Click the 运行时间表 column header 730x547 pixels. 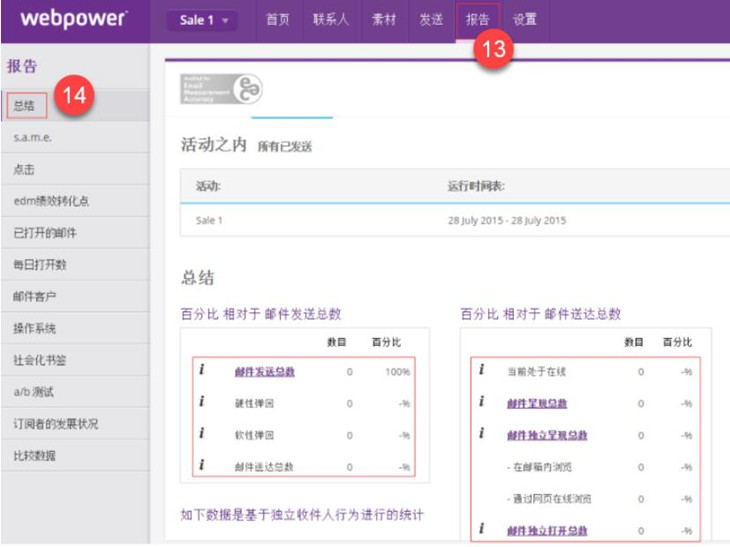[x=476, y=186]
